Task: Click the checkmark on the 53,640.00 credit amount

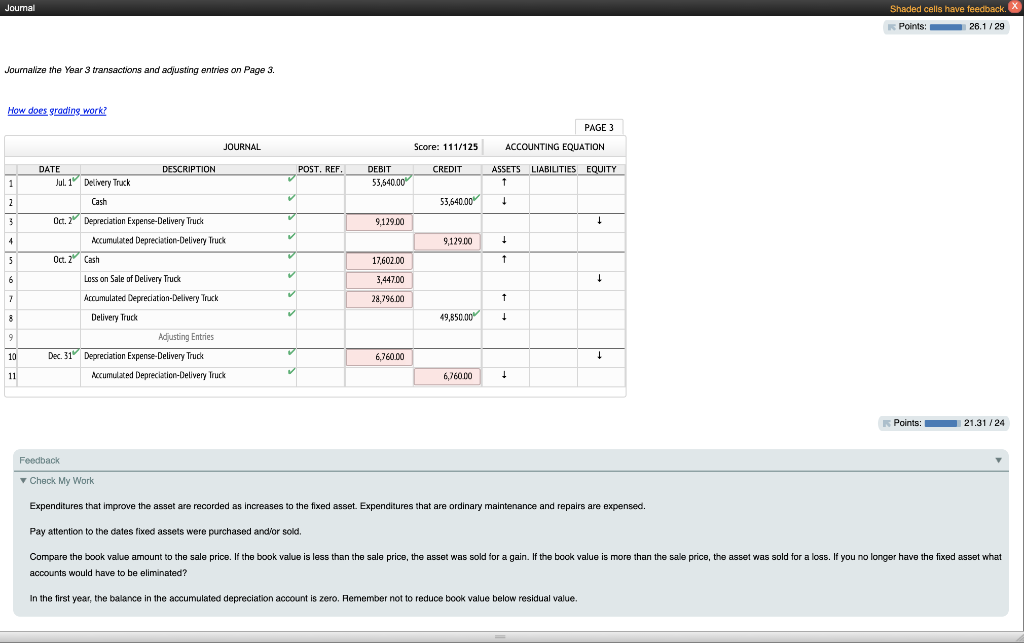Action: (x=474, y=200)
